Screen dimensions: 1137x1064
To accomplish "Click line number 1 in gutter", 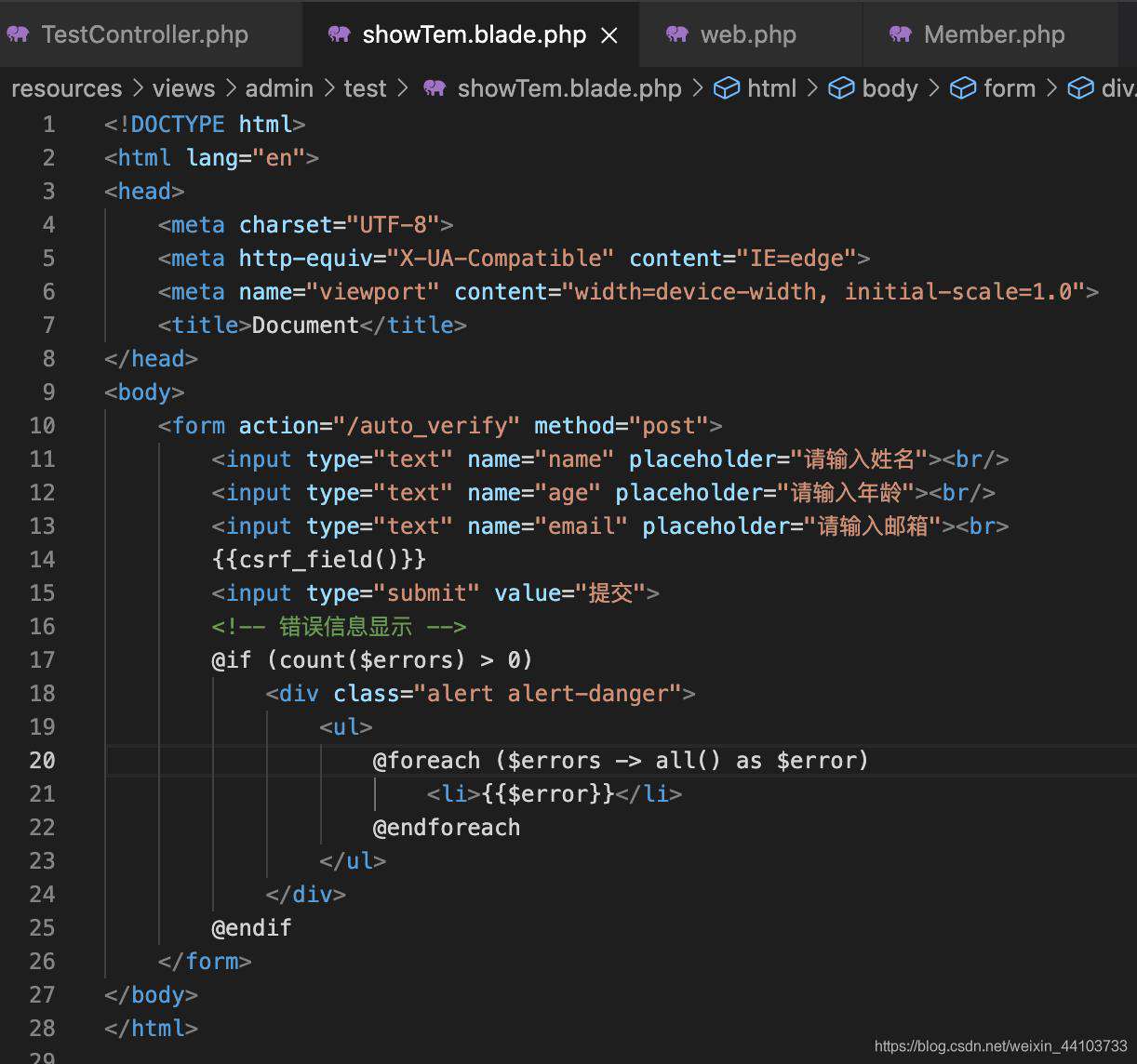I will [x=48, y=125].
